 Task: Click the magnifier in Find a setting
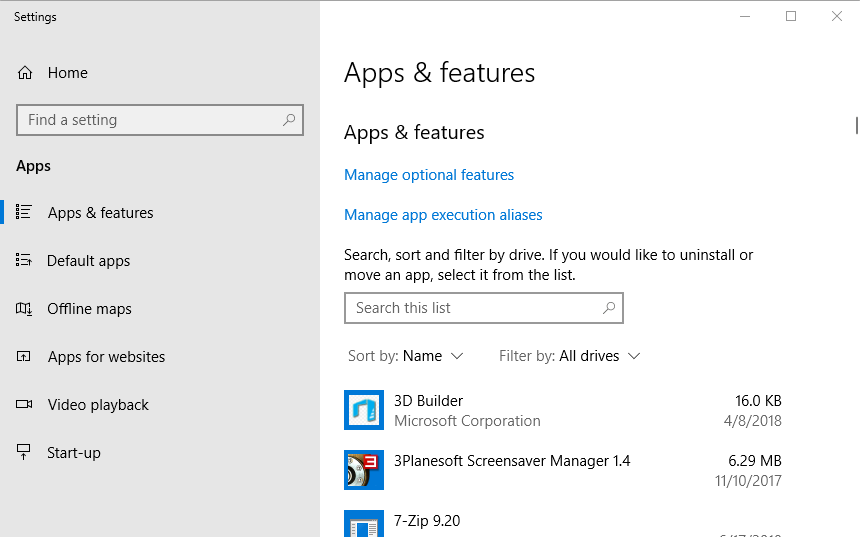288,120
